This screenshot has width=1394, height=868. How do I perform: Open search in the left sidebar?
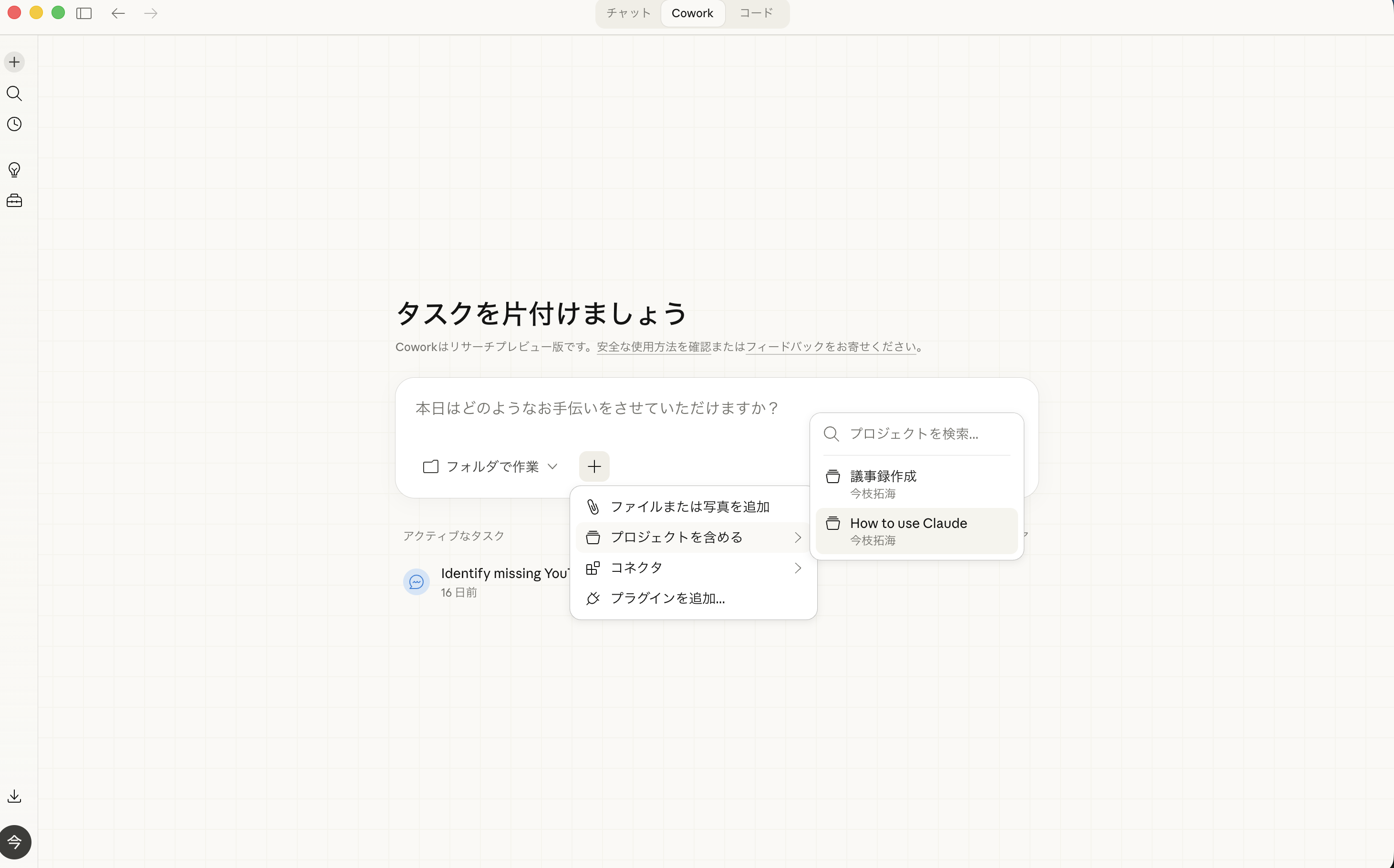coord(14,93)
